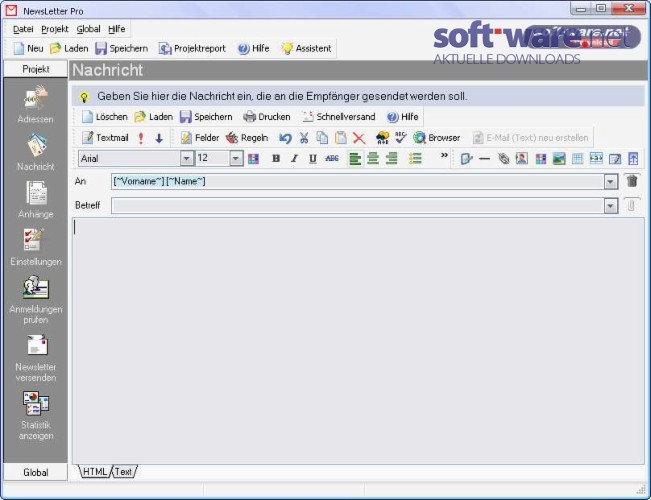Copy selection with copy icon
Screen dimensions: 651x500
pyautogui.click(x=322, y=138)
